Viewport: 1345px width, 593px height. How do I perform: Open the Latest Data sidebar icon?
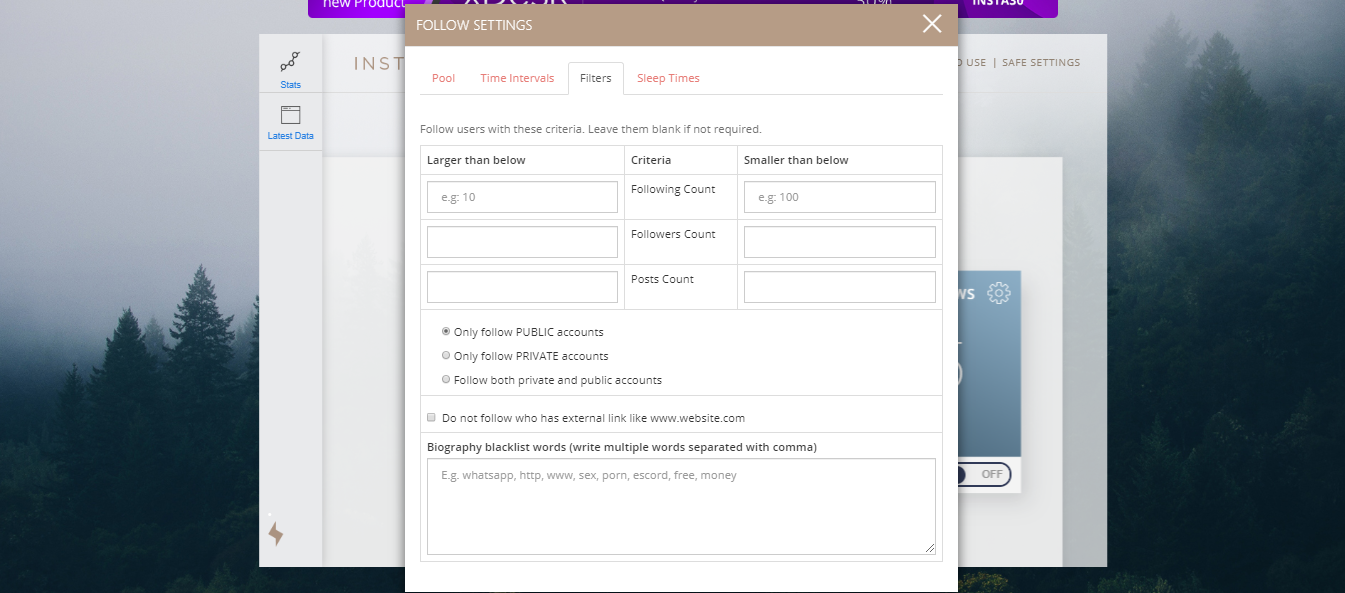[290, 120]
